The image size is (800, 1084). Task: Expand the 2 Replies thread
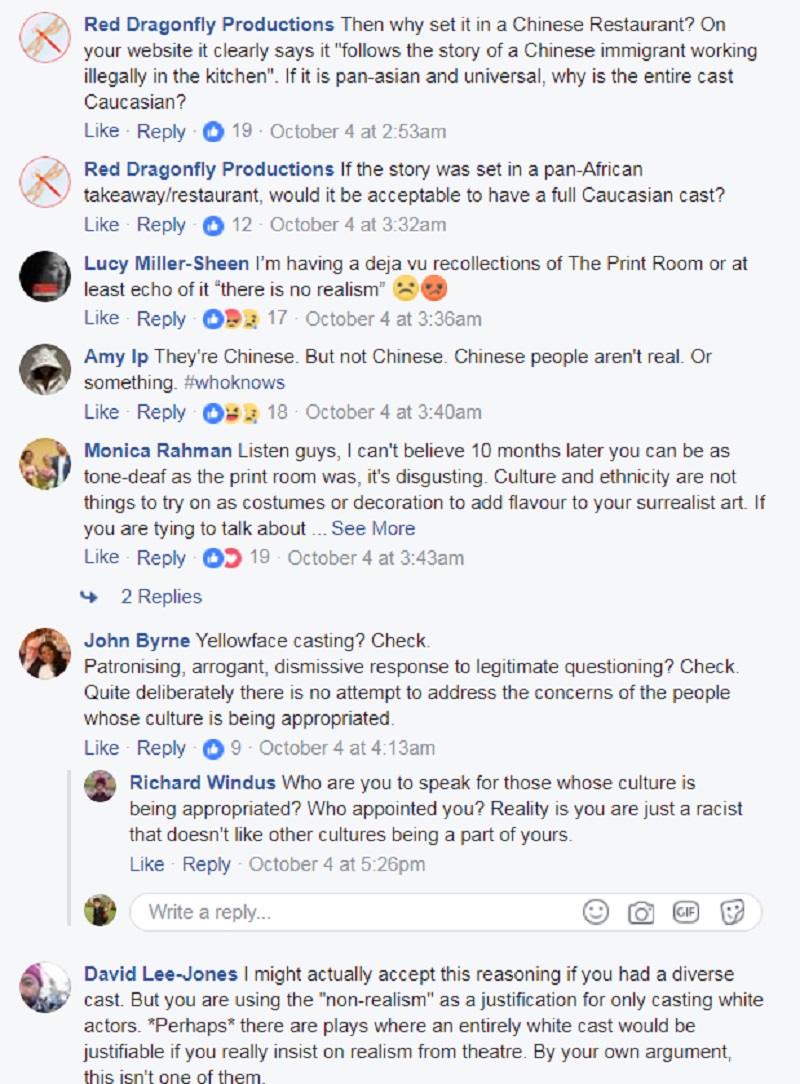(x=161, y=597)
